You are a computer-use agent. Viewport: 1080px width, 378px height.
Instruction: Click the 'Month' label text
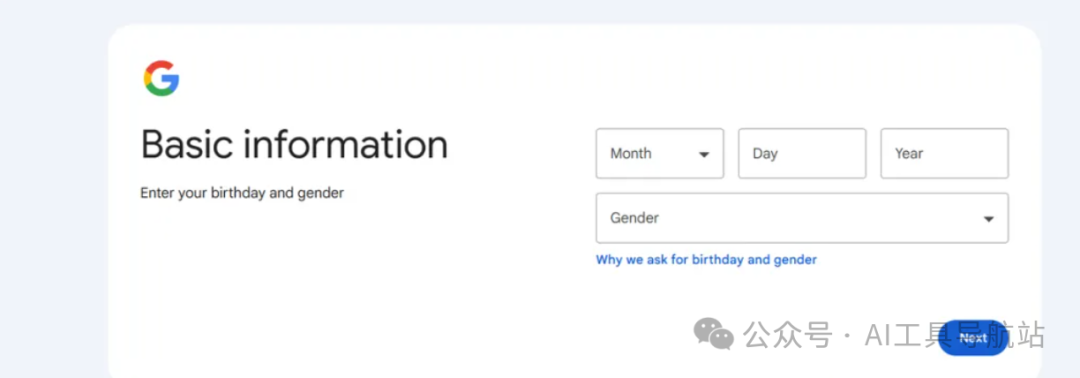tap(630, 154)
